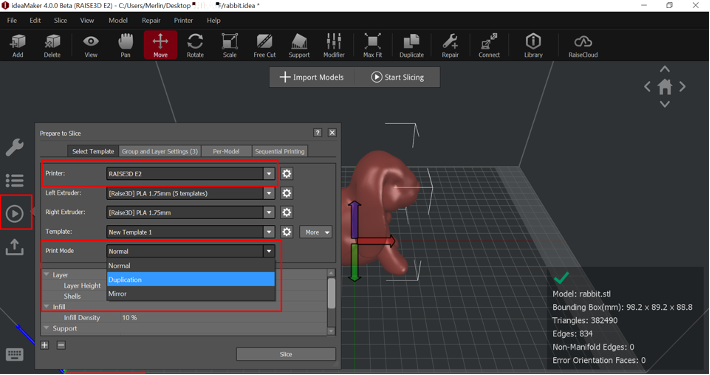710x375 pixels.
Task: Open the File menu
Action: coord(12,20)
